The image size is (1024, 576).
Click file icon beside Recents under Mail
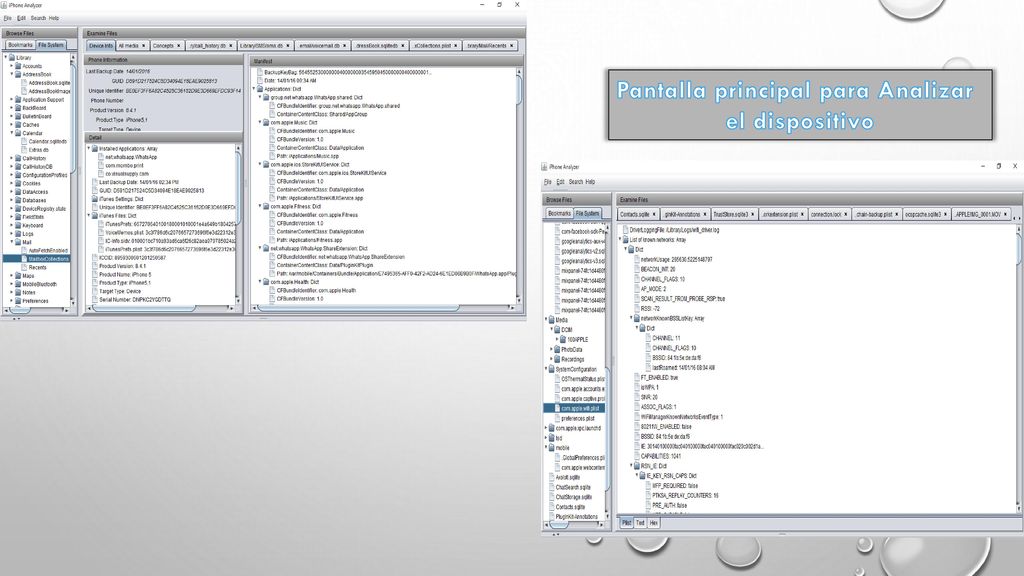(x=24, y=267)
